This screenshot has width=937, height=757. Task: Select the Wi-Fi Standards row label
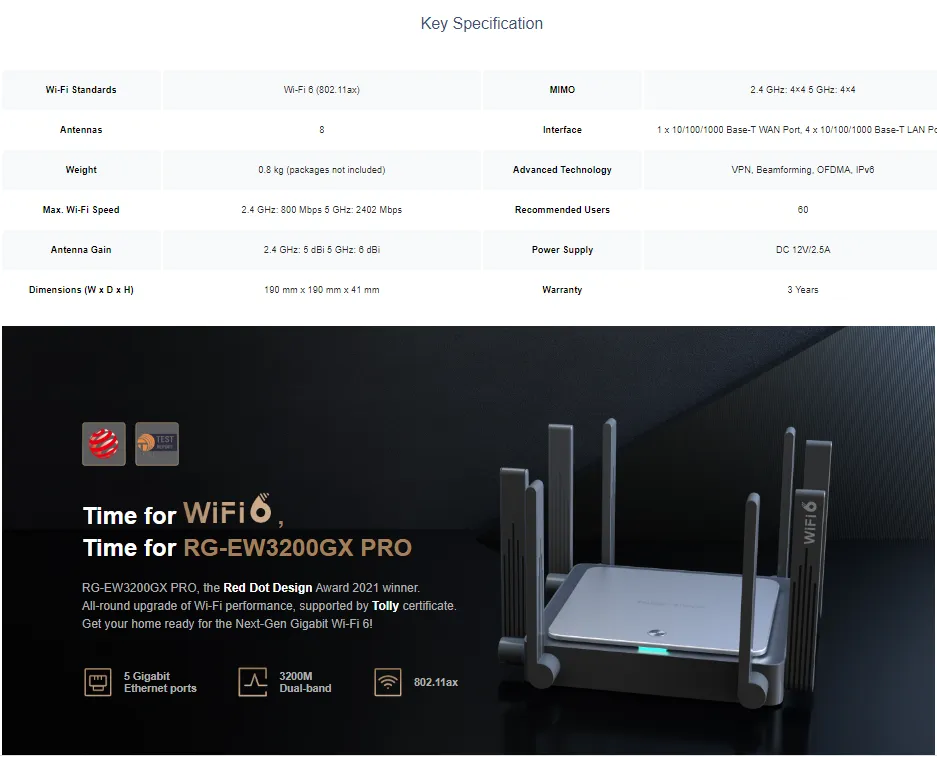81,90
